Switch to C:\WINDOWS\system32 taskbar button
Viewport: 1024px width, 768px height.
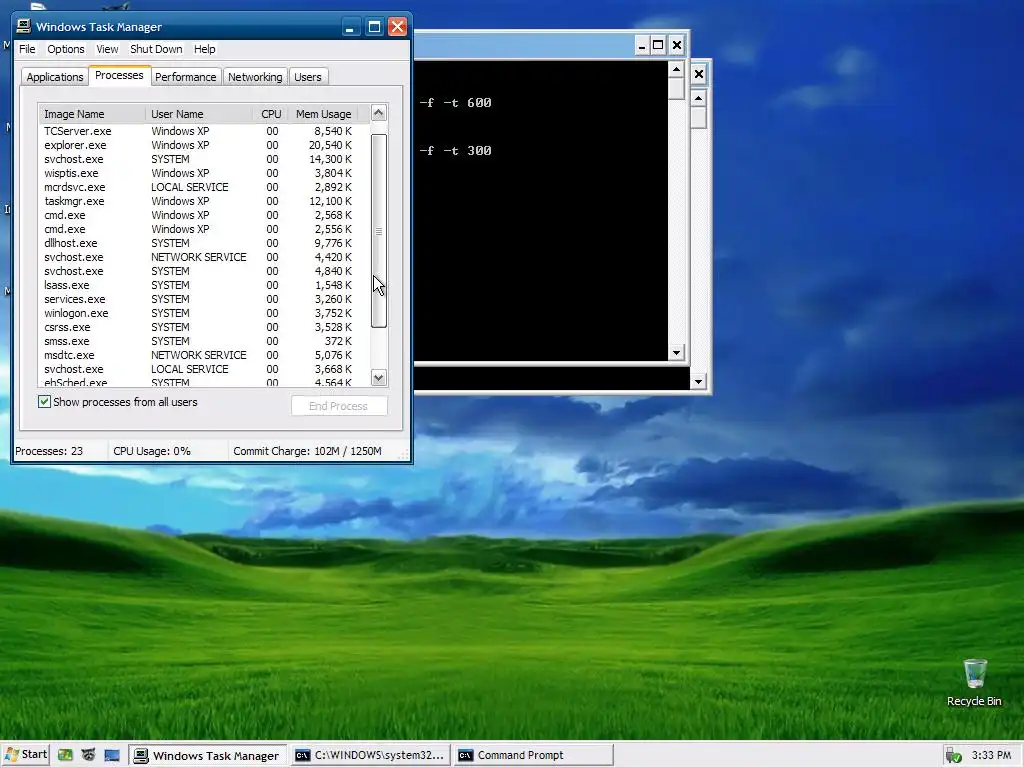[370, 756]
